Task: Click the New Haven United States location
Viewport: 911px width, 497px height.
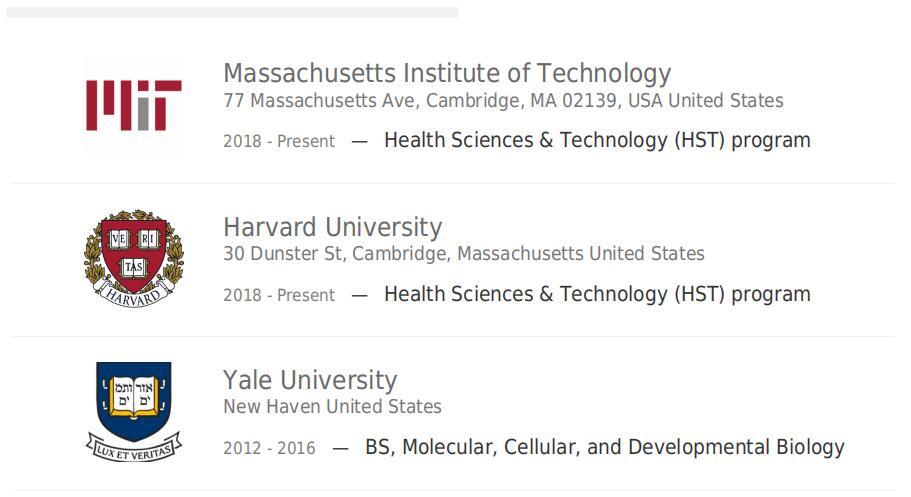Action: (332, 406)
